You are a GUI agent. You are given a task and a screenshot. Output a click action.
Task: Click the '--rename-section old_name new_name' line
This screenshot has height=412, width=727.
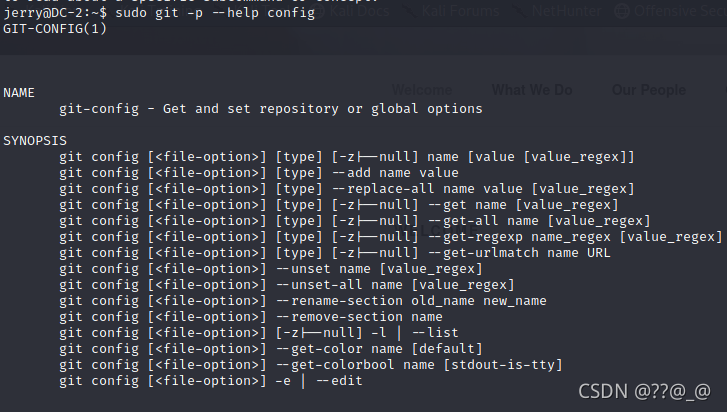click(303, 301)
